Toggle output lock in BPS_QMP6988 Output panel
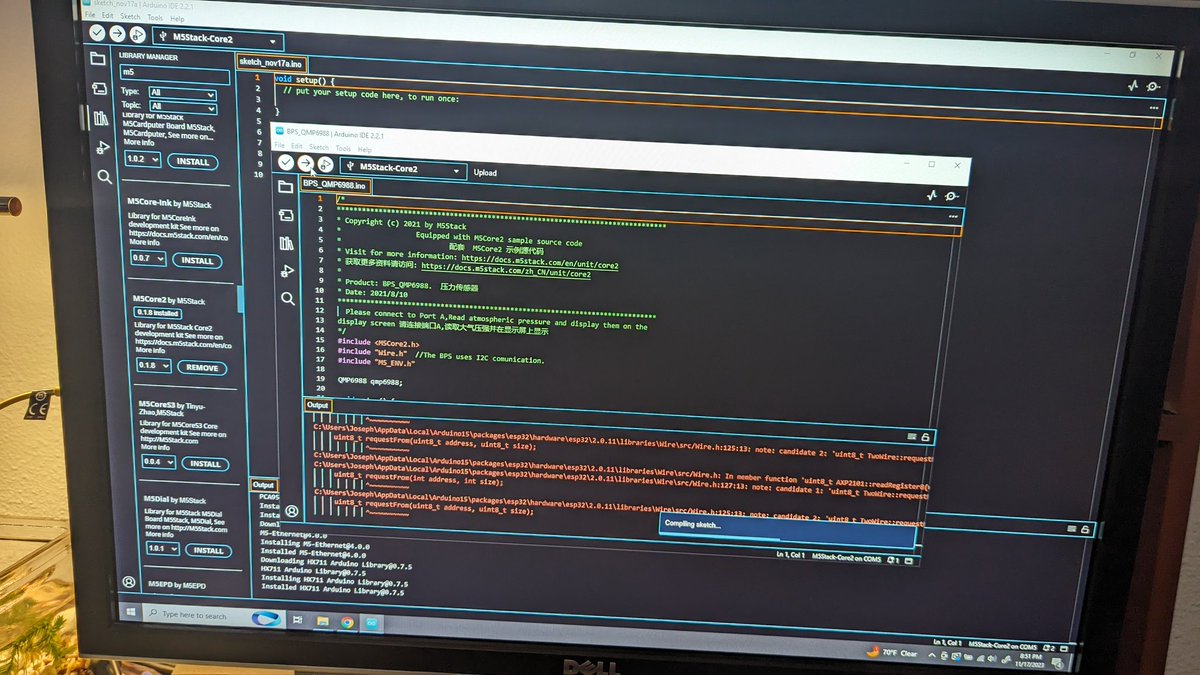This screenshot has height=675, width=1200. 926,437
